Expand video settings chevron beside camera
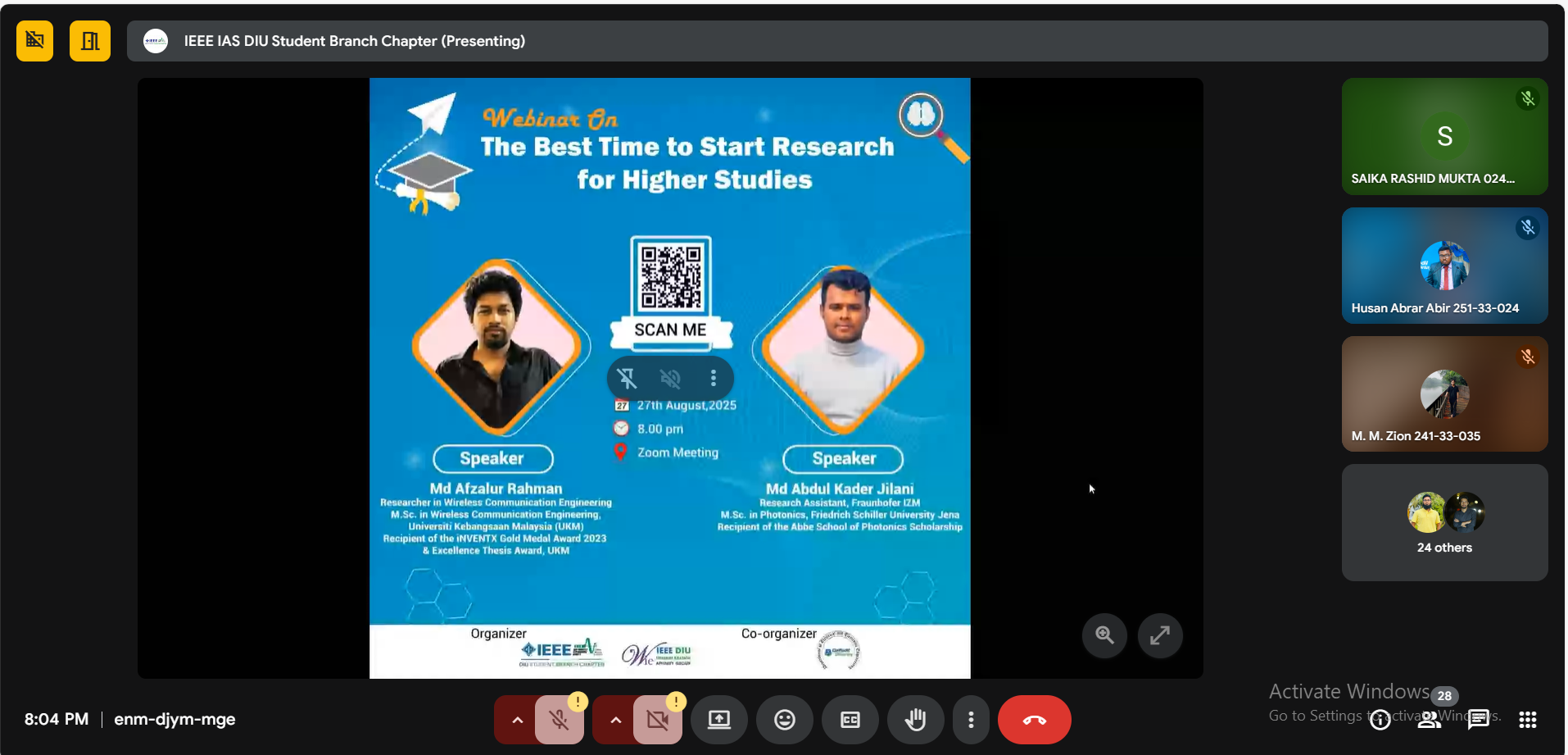Image resolution: width=1568 pixels, height=755 pixels. coord(615,720)
